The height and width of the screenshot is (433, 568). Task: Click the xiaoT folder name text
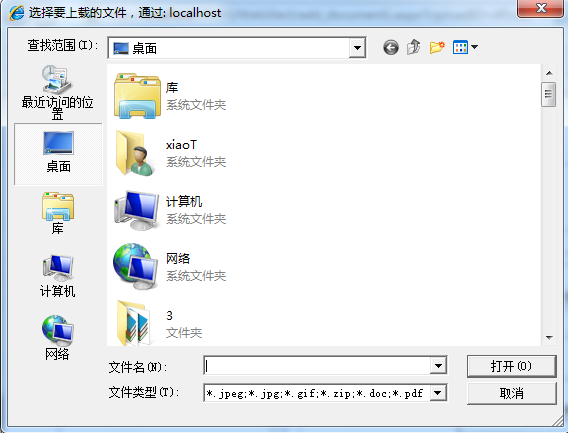click(x=181, y=145)
